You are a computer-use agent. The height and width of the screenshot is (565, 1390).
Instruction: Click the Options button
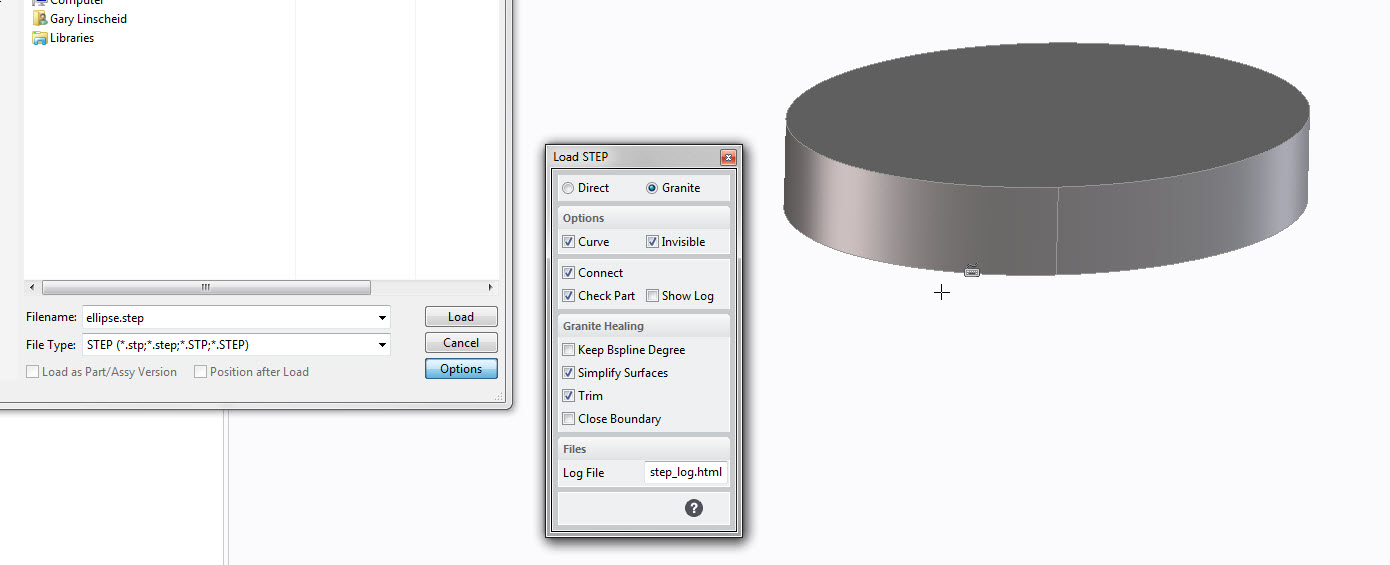click(461, 369)
